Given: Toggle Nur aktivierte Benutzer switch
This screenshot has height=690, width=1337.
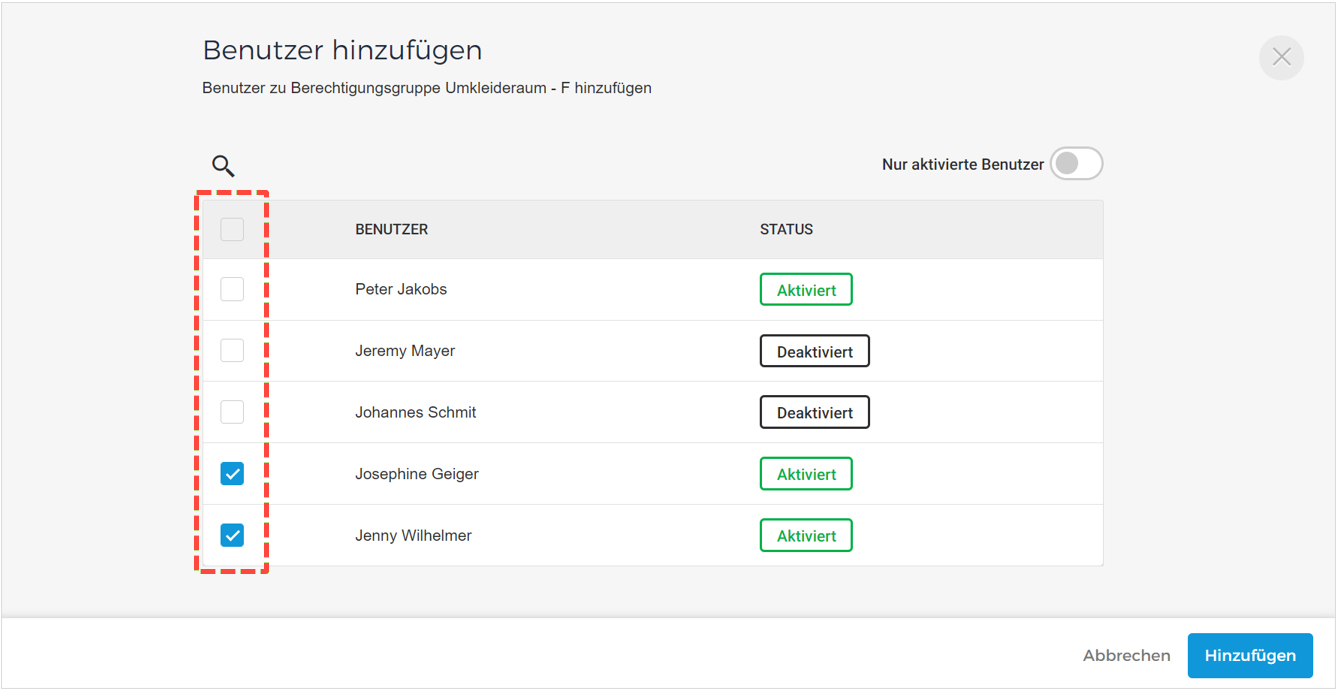Looking at the screenshot, I should [1076, 164].
